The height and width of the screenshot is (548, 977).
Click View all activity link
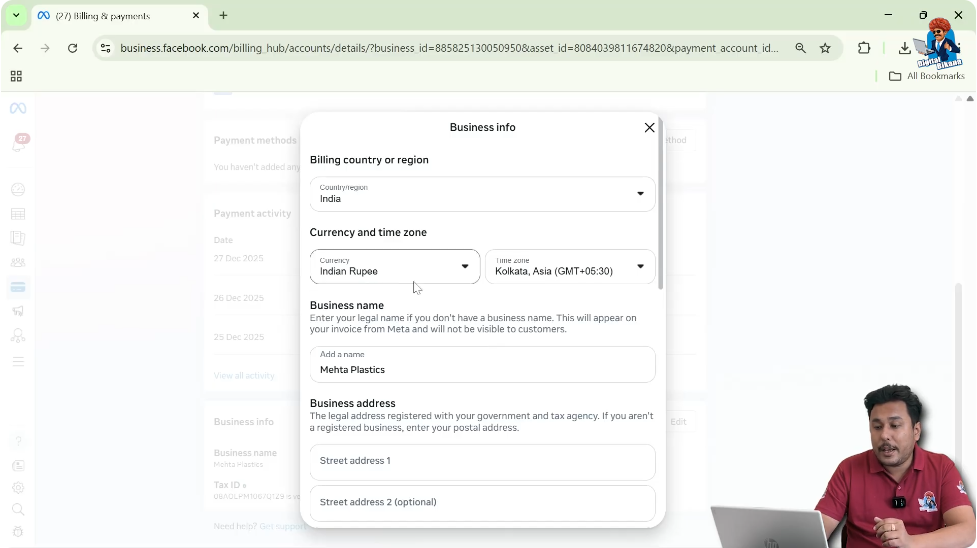[x=244, y=375]
